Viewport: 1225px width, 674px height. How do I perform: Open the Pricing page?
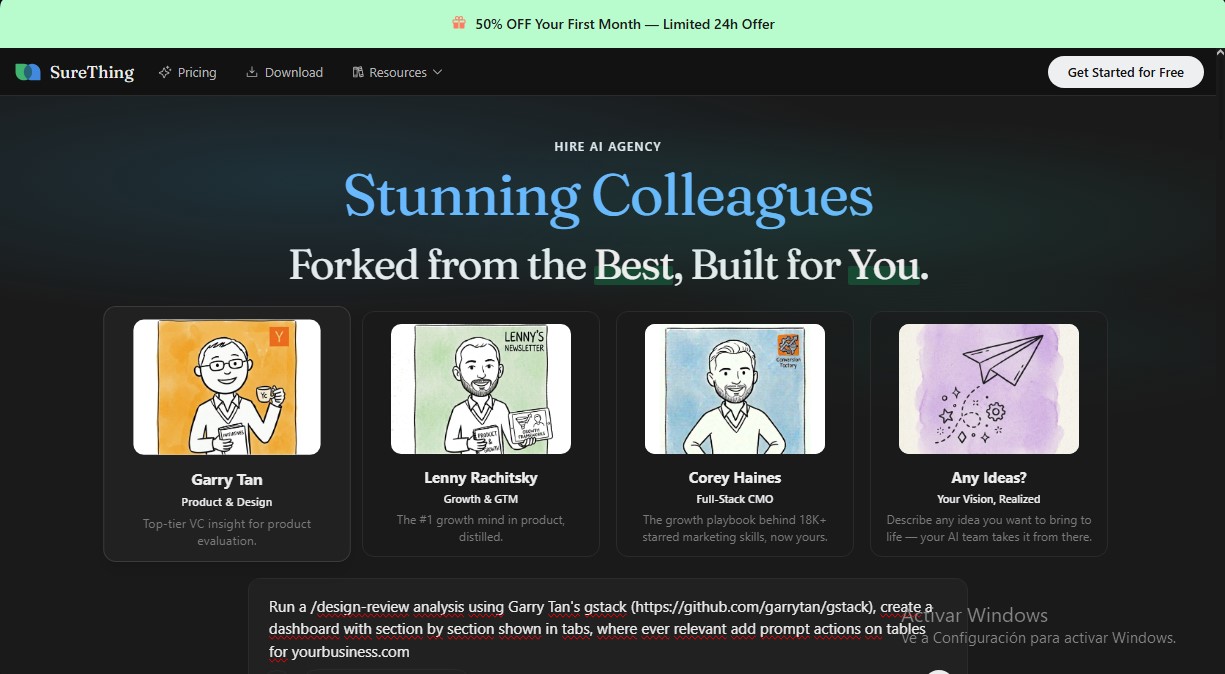coord(187,72)
